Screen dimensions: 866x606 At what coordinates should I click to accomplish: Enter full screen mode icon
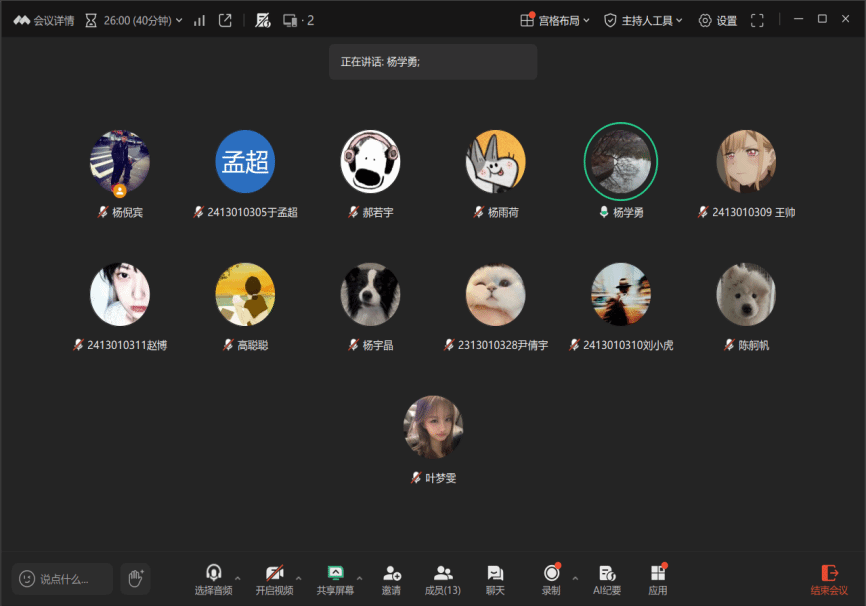coord(757,20)
